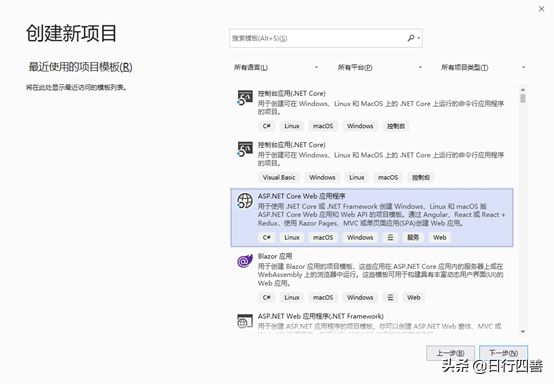
Task: Click the purple Blazor app icon
Action: tap(244, 261)
